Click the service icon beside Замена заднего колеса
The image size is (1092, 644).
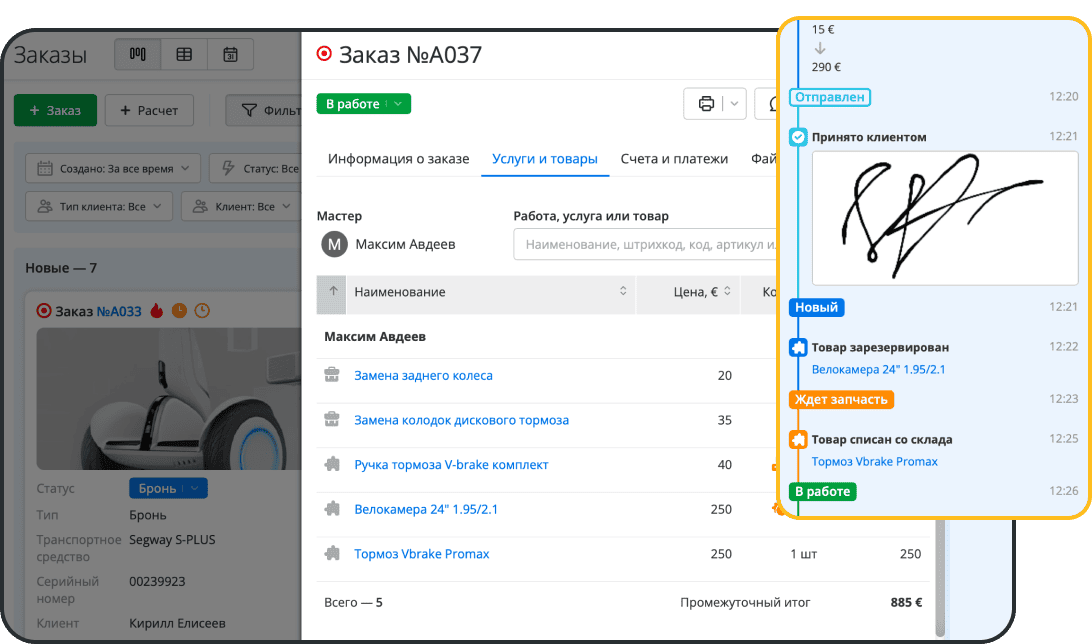coord(332,375)
